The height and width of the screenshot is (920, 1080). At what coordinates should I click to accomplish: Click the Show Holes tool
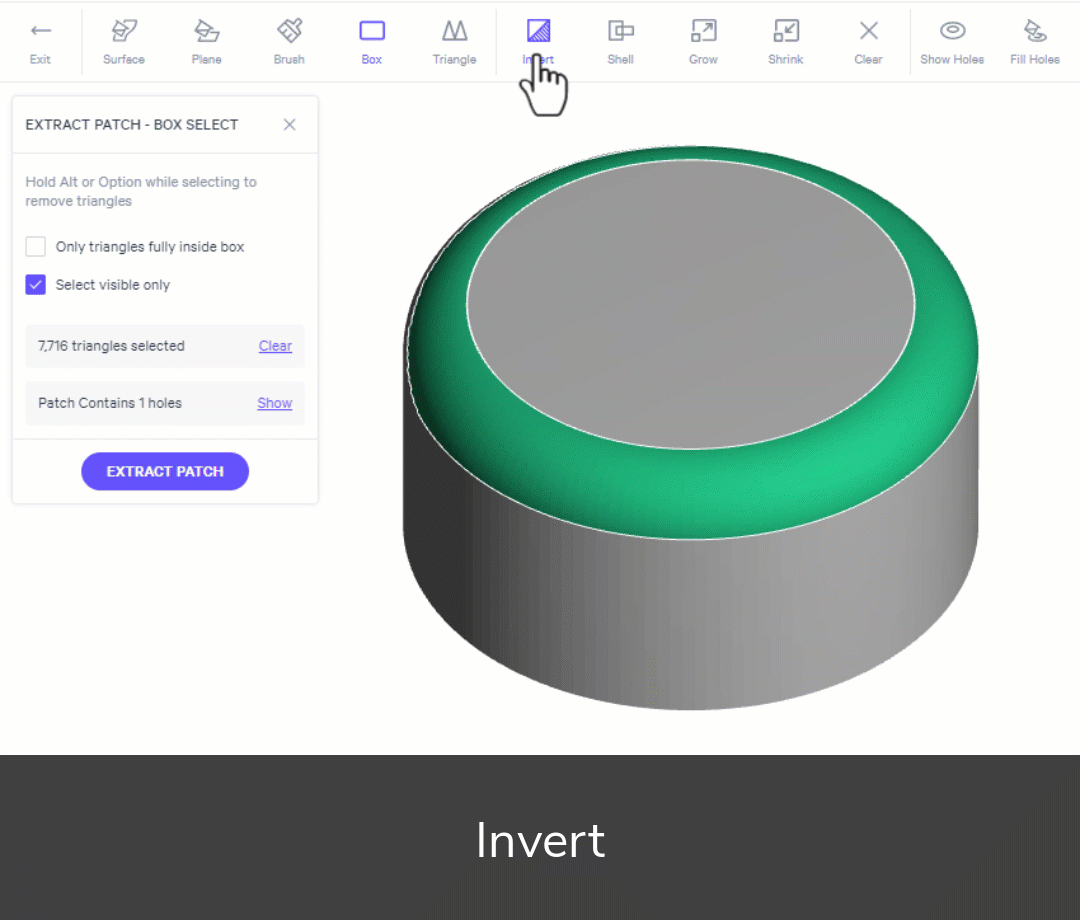tap(953, 42)
